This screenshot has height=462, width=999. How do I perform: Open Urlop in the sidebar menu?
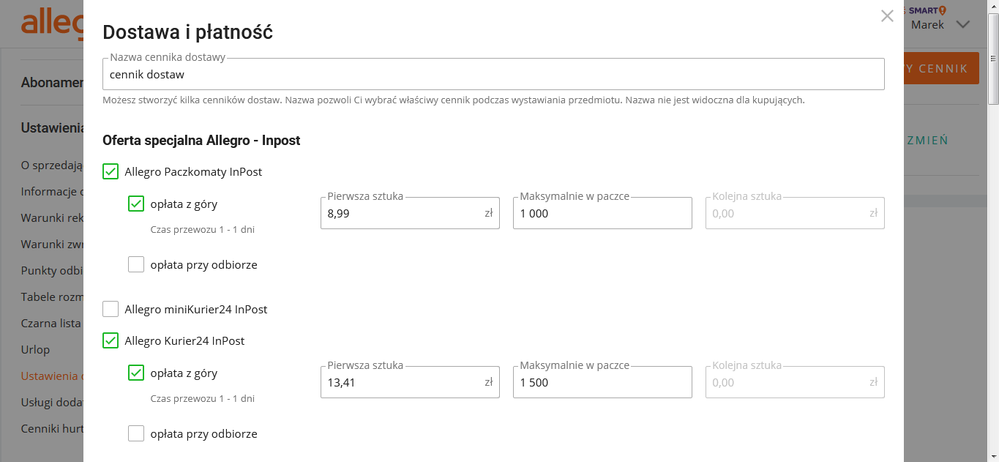[x=36, y=350]
